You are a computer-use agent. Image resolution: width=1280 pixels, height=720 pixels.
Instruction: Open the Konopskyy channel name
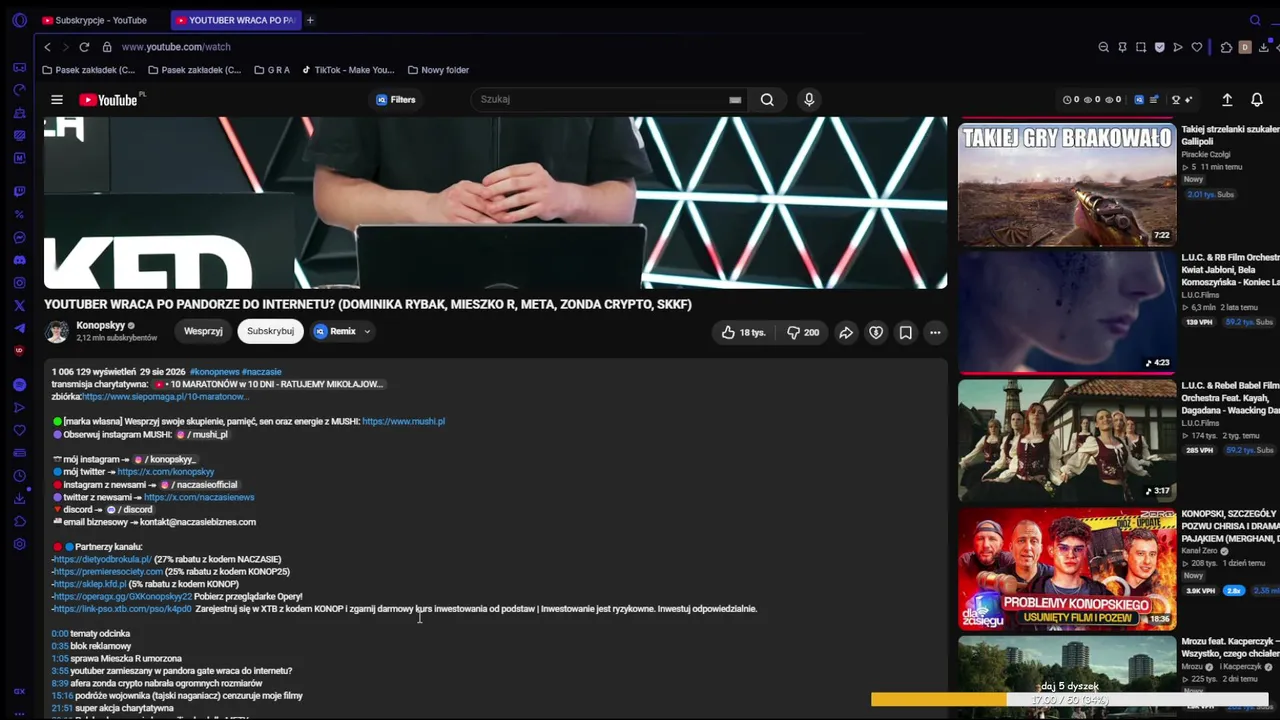pos(100,326)
